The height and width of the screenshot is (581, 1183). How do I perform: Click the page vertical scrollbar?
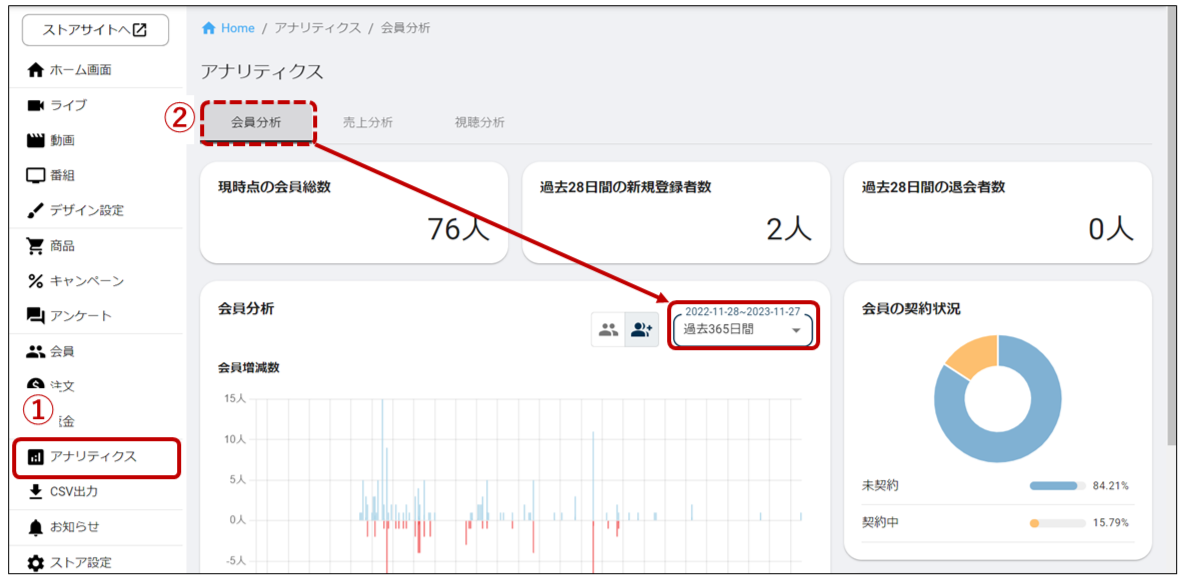(x=1172, y=230)
